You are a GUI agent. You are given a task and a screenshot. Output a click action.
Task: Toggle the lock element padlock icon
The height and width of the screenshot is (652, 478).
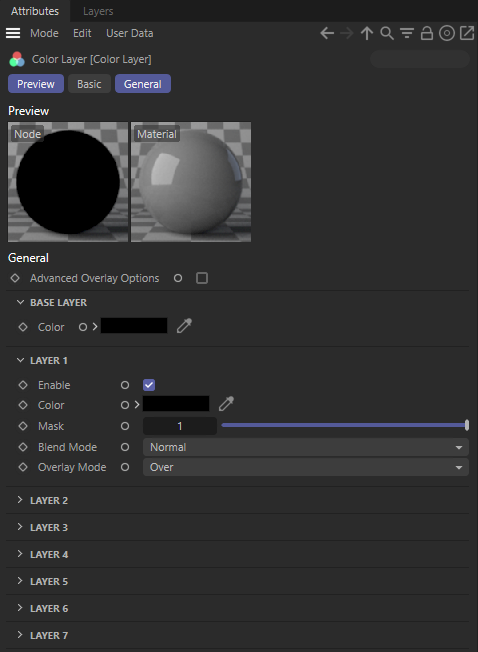tap(427, 33)
